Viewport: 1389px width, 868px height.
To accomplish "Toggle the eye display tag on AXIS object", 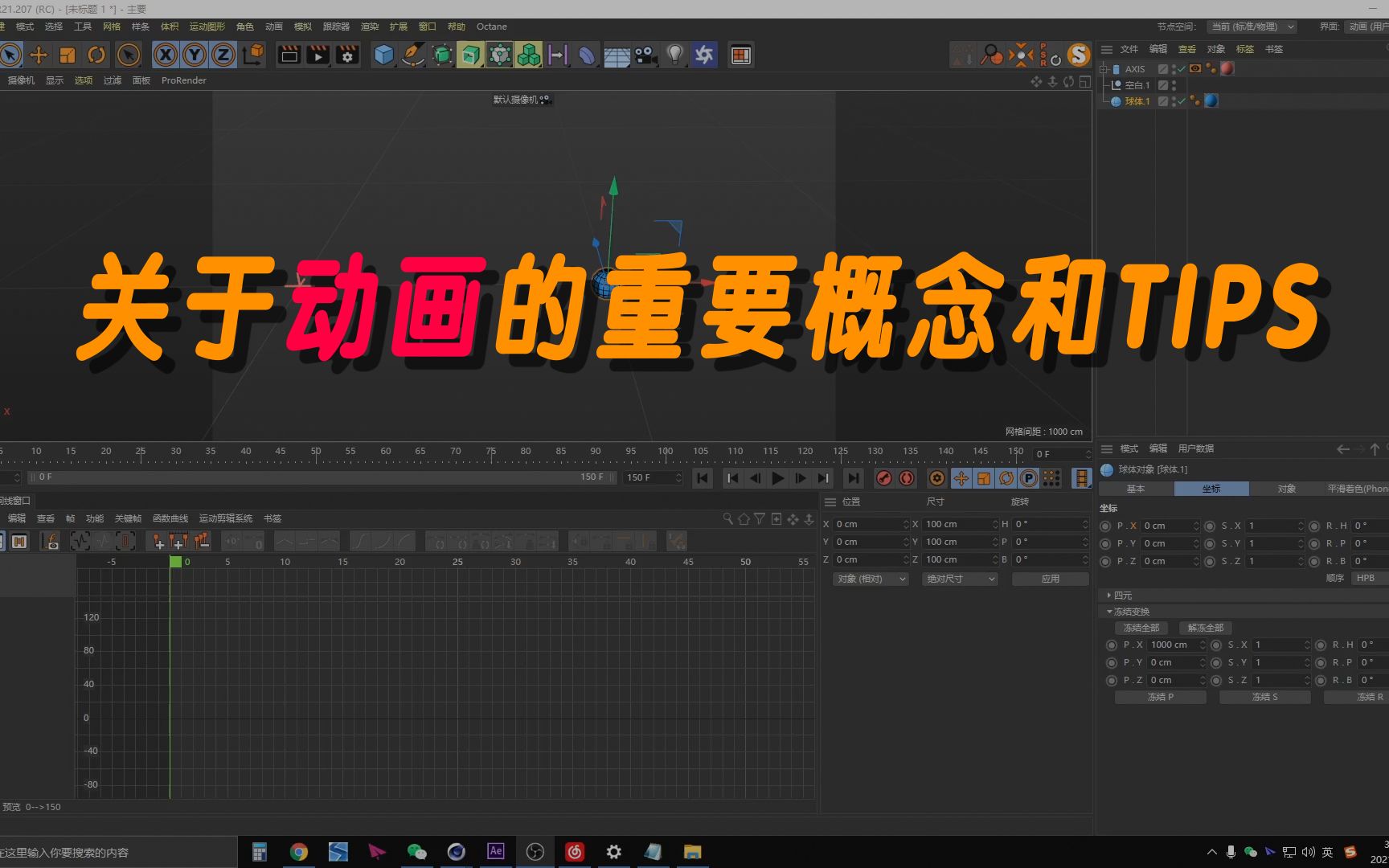I will [x=1195, y=69].
